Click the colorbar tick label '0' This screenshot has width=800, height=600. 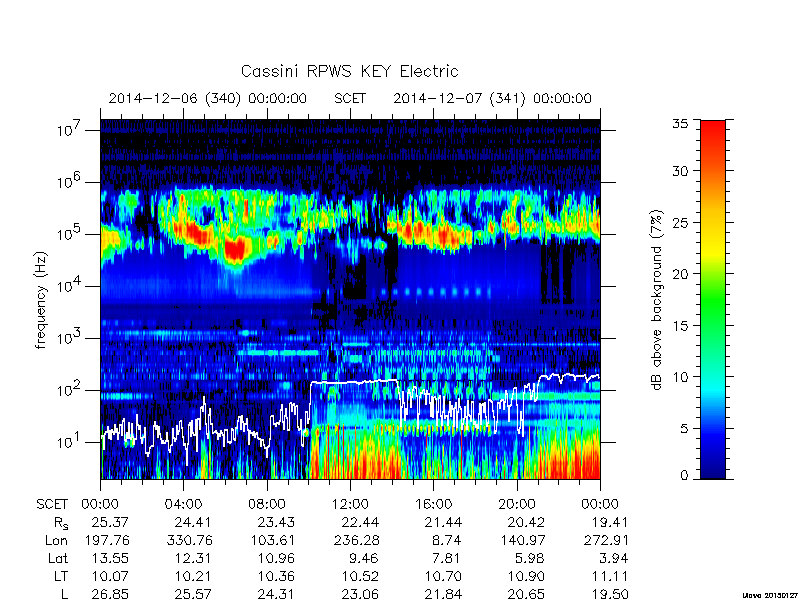coord(684,476)
